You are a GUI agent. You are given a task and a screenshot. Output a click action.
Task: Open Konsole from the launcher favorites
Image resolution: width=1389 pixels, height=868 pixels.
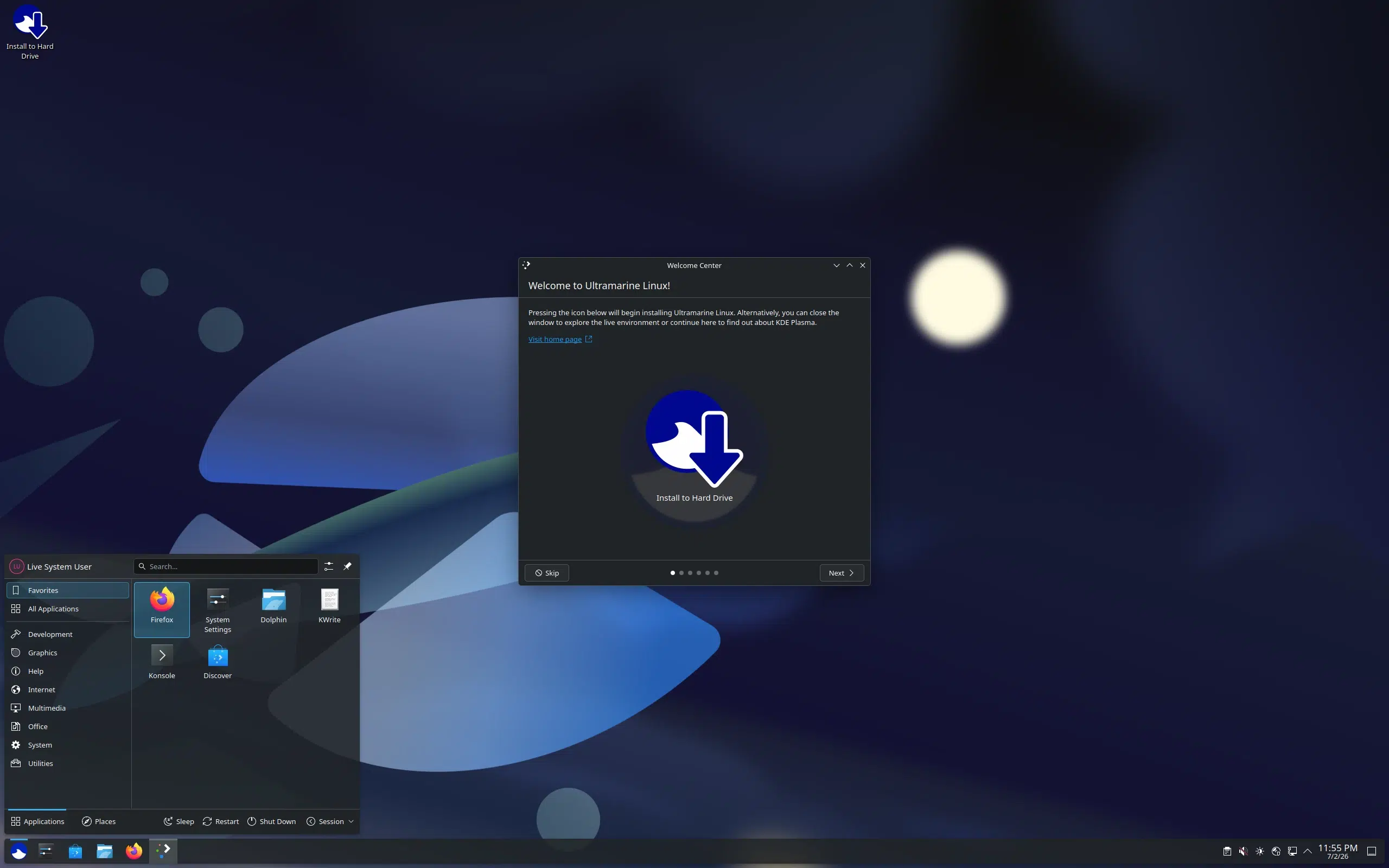click(162, 662)
